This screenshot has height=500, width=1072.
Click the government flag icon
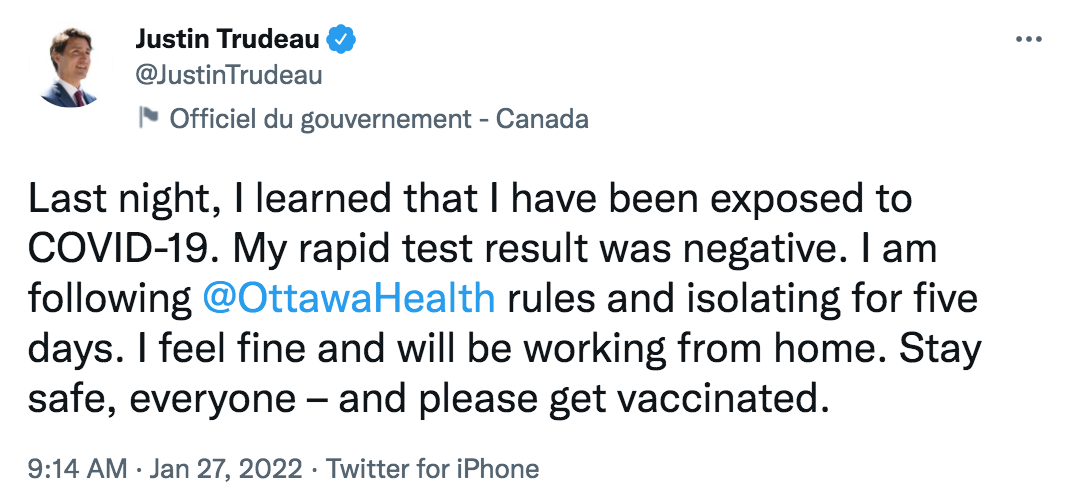coord(148,118)
